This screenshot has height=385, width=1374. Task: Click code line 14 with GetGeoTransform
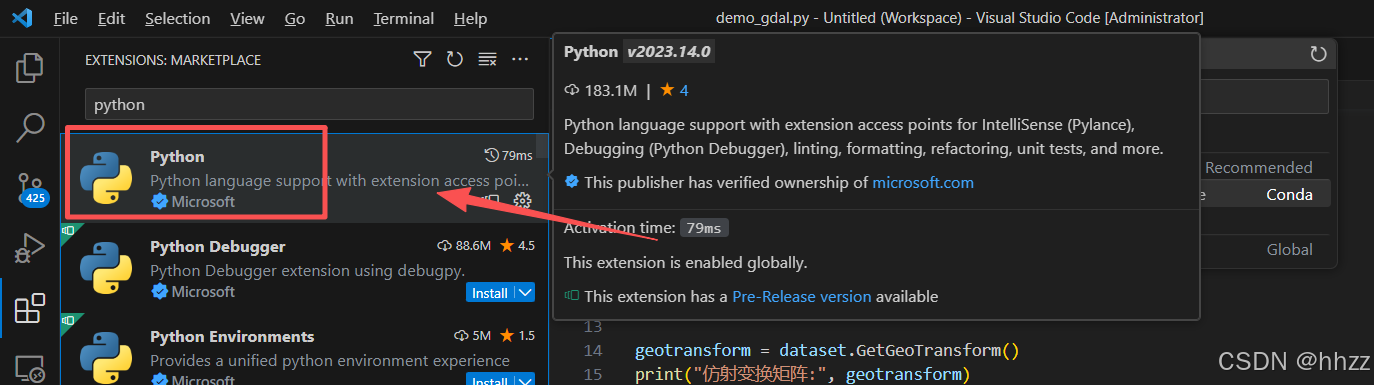[x=826, y=350]
